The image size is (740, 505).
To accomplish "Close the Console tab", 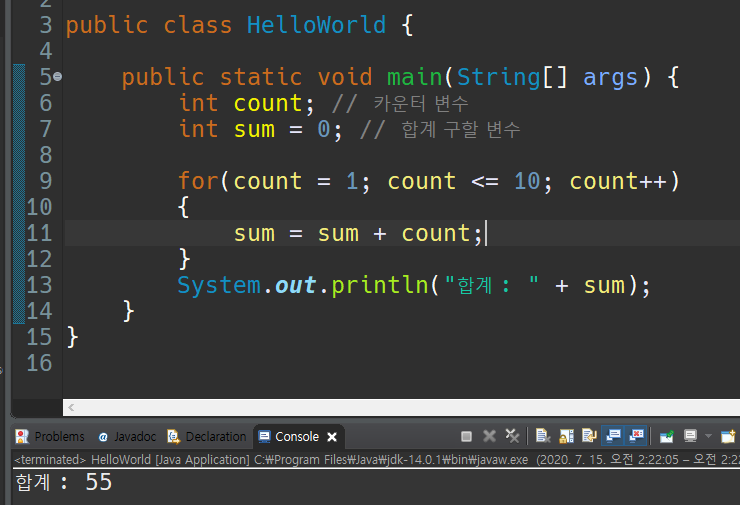I will pyautogui.click(x=332, y=437).
